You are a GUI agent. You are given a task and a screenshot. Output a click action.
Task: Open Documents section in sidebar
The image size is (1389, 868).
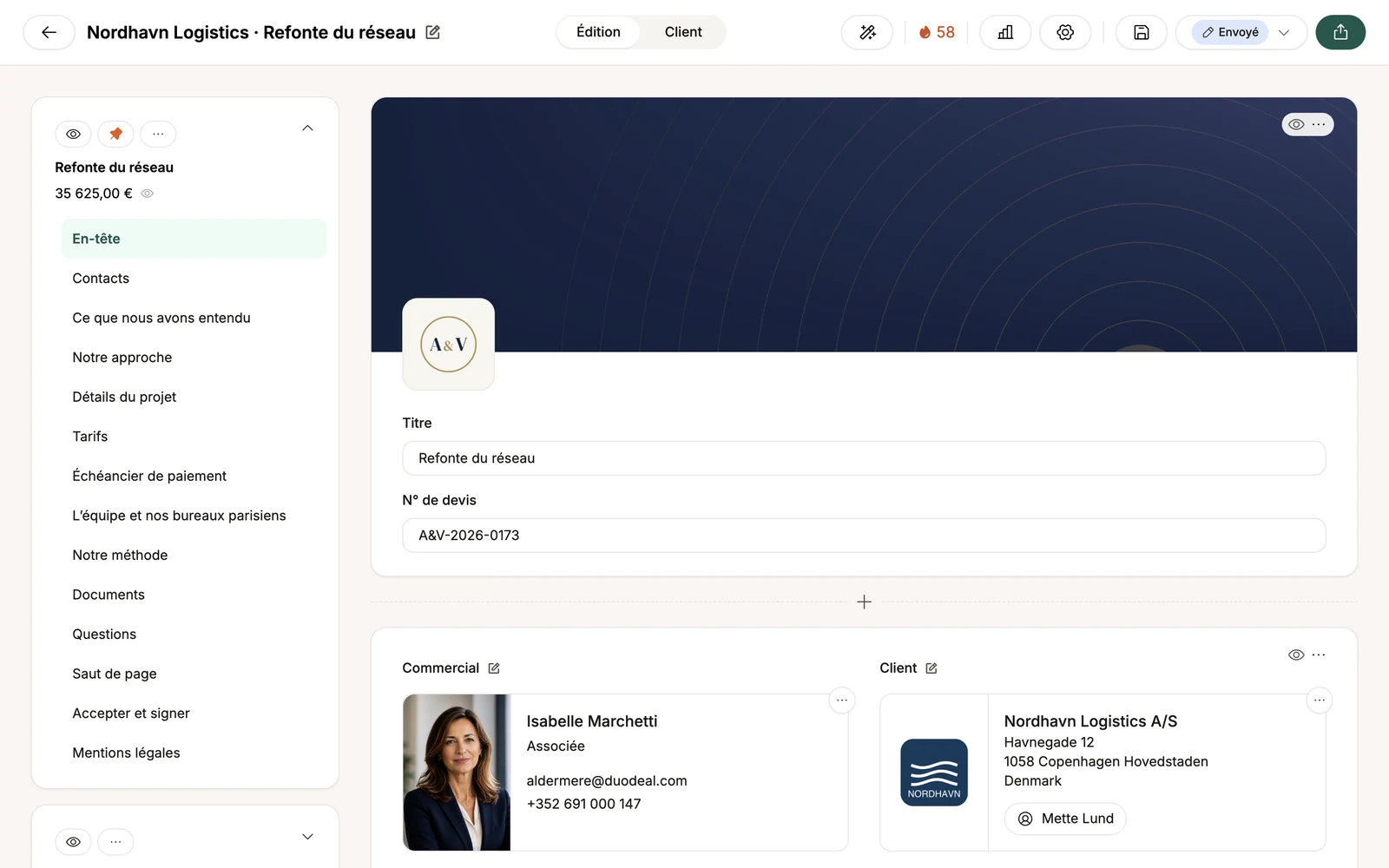point(194,595)
